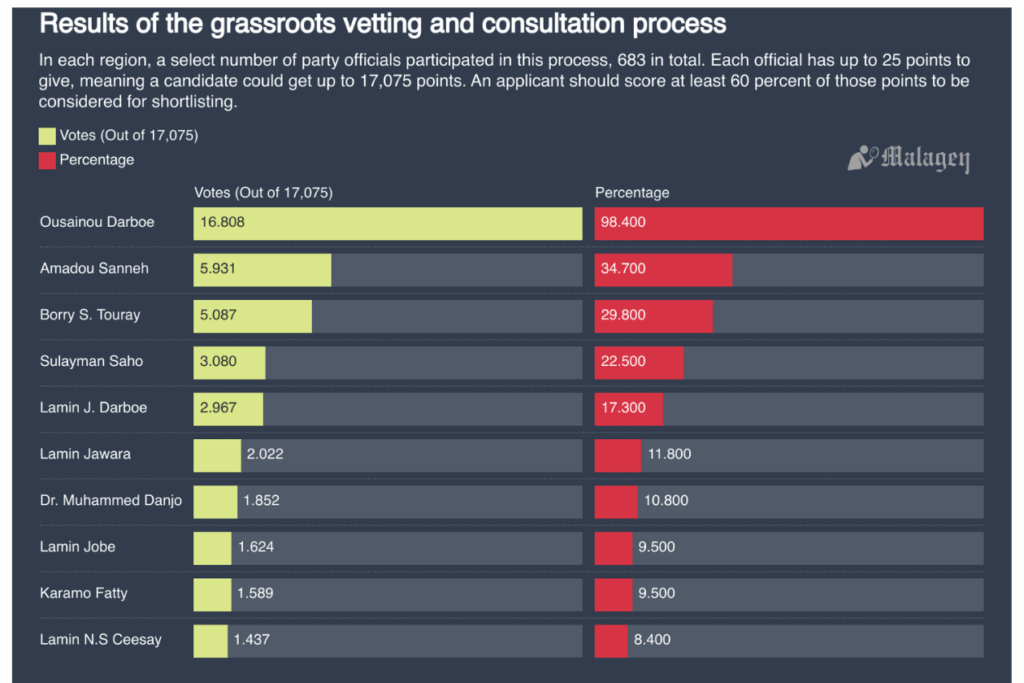Image resolution: width=1024 pixels, height=683 pixels.
Task: Click Karamo Fatty's 1.589 votes value
Action: coord(255,594)
